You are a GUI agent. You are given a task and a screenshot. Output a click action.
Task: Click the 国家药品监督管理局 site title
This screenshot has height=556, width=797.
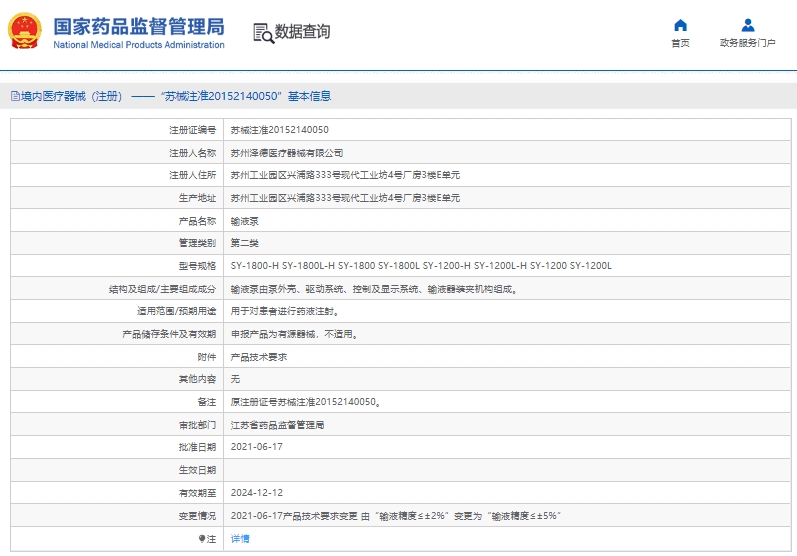coord(138,26)
